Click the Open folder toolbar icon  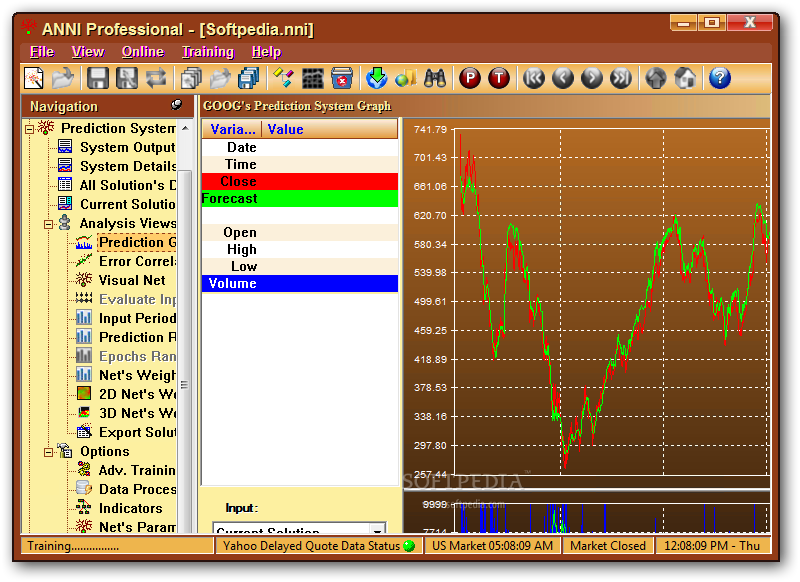coord(63,79)
